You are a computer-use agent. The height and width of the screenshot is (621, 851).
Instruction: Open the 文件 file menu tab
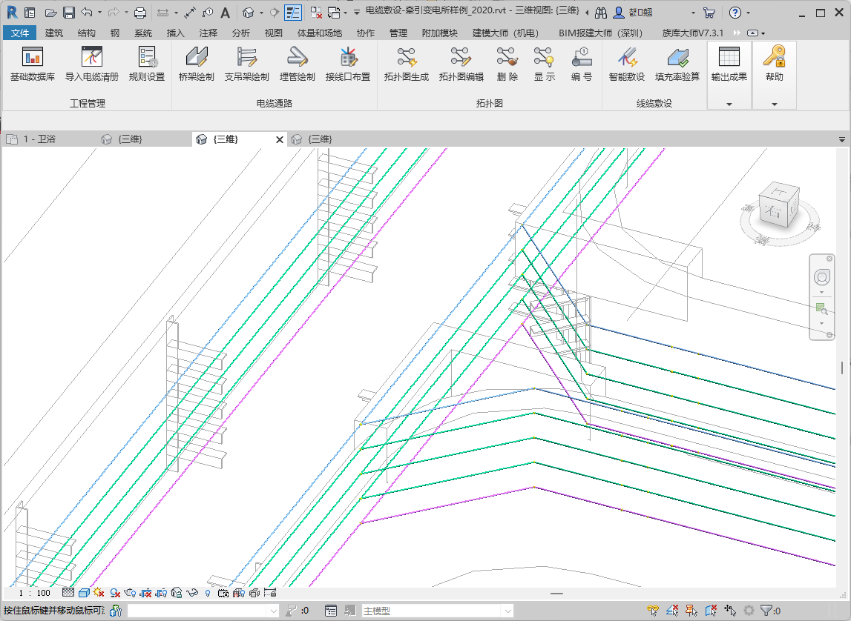click(x=21, y=32)
